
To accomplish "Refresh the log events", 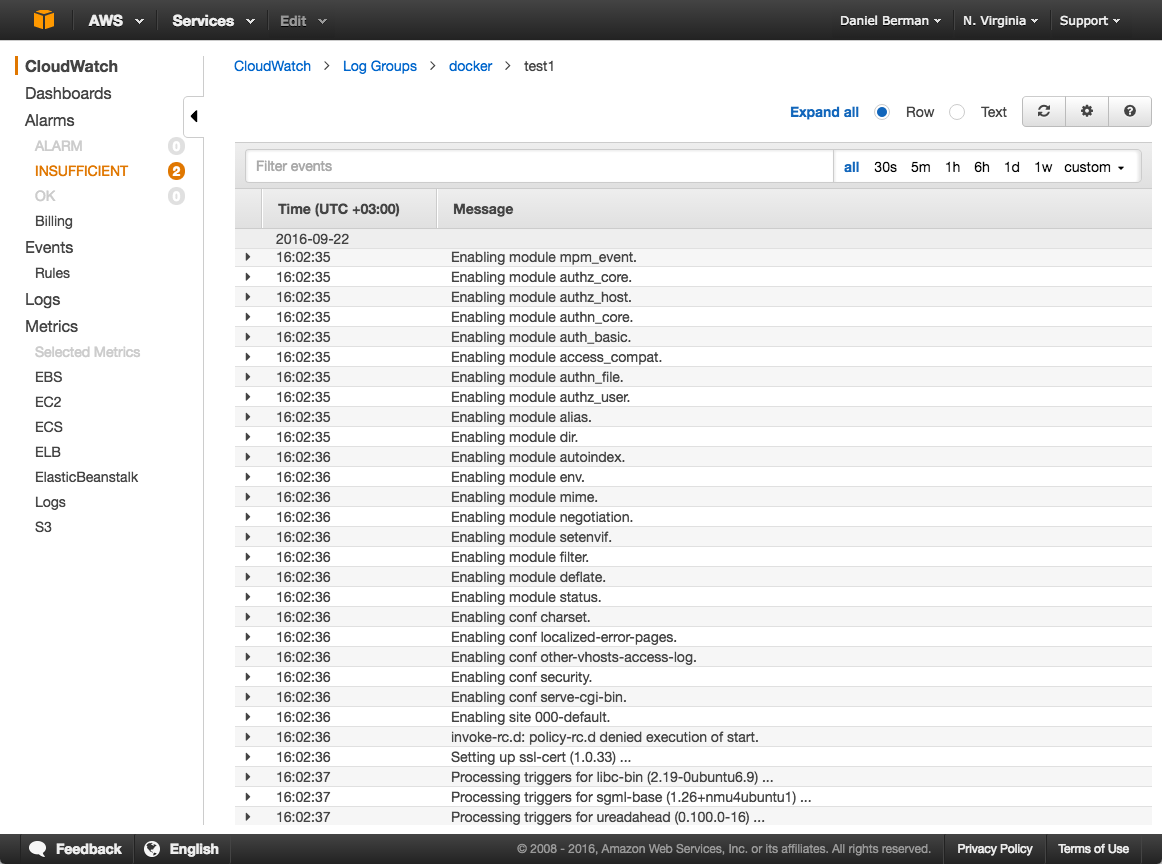I will pos(1043,111).
